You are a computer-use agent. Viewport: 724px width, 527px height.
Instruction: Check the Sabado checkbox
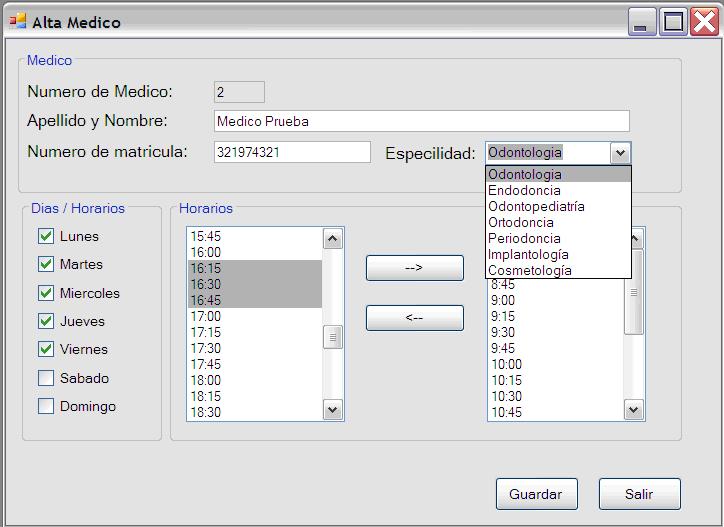click(46, 378)
